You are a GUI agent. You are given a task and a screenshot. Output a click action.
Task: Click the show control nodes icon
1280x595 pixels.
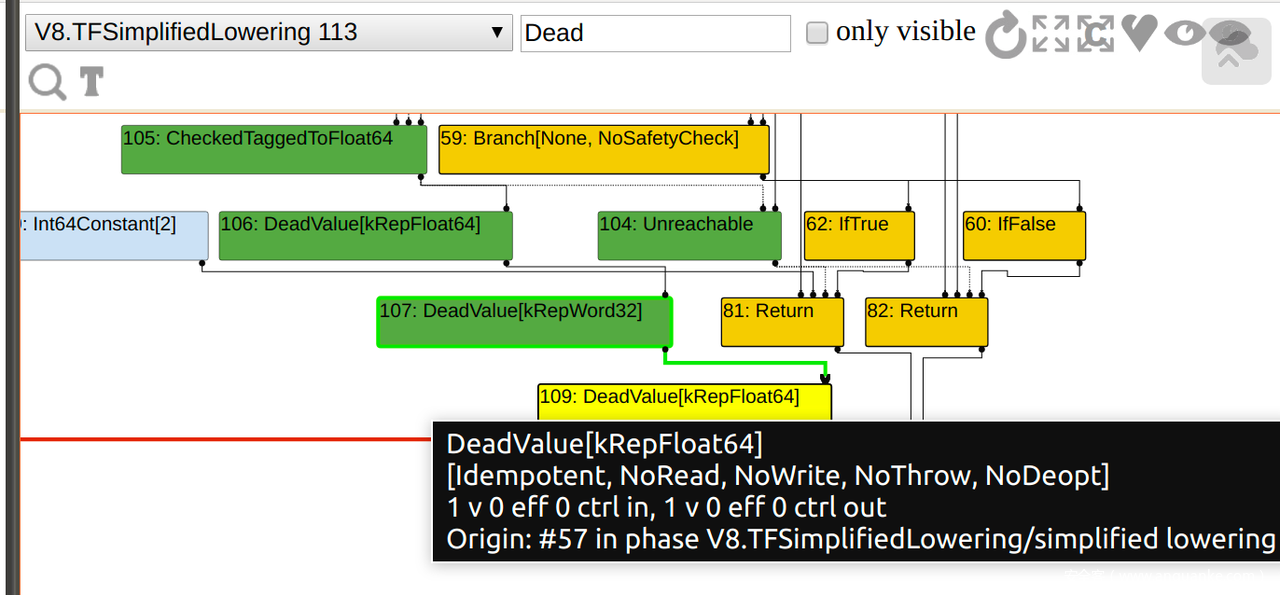[1095, 34]
